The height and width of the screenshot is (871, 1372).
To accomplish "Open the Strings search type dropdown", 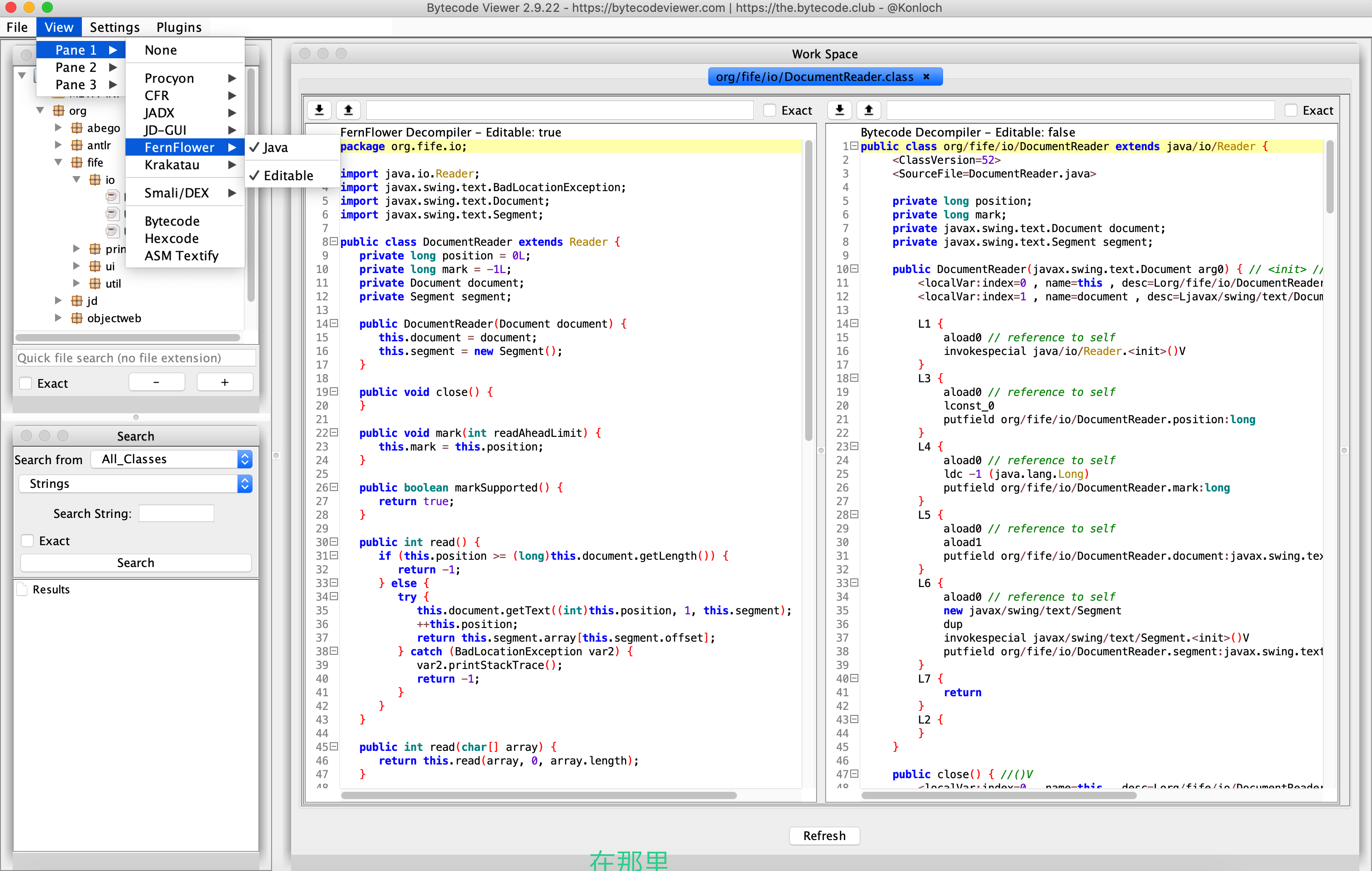I will click(136, 483).
